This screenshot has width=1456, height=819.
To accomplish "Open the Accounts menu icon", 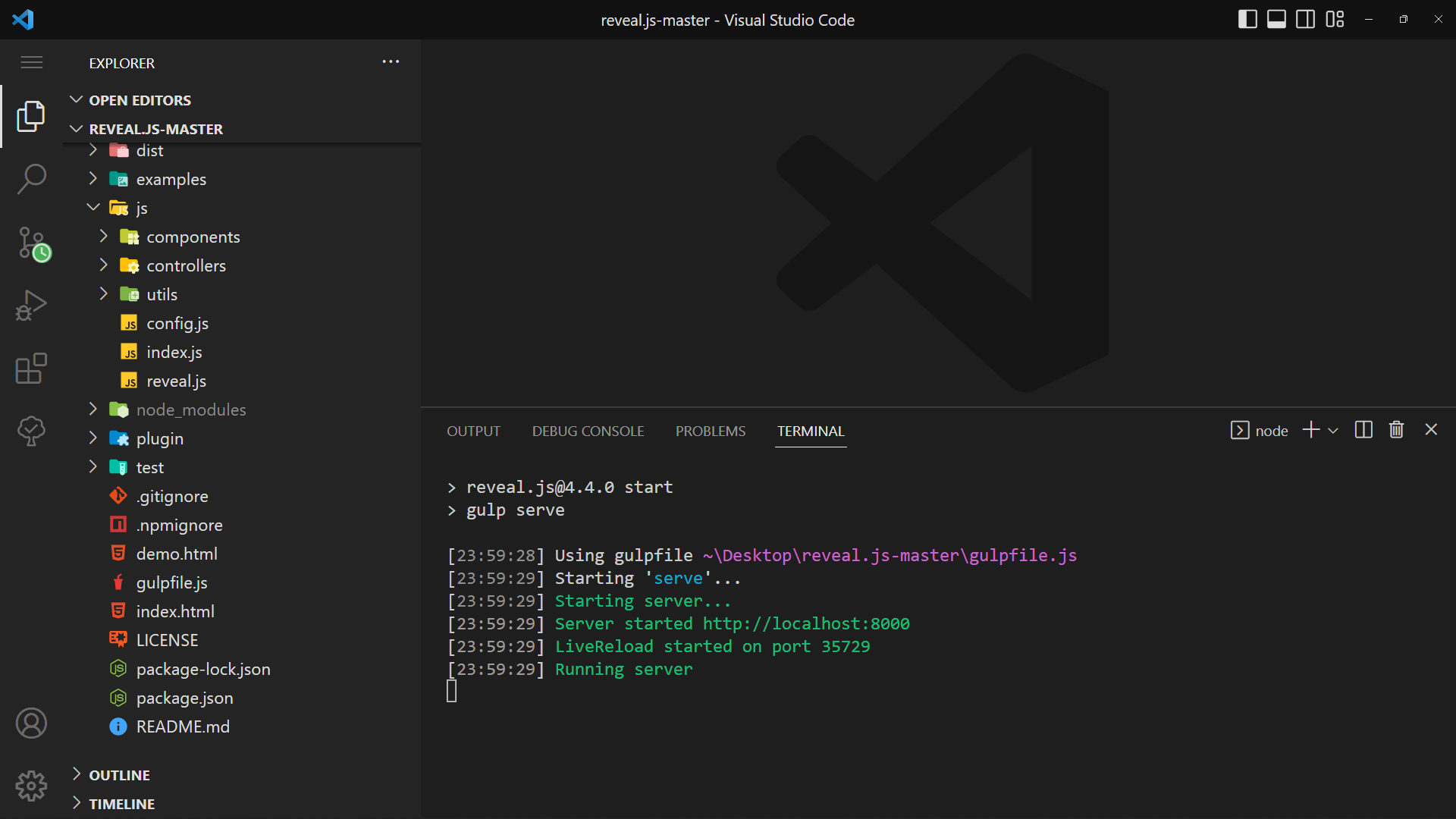I will tap(31, 723).
